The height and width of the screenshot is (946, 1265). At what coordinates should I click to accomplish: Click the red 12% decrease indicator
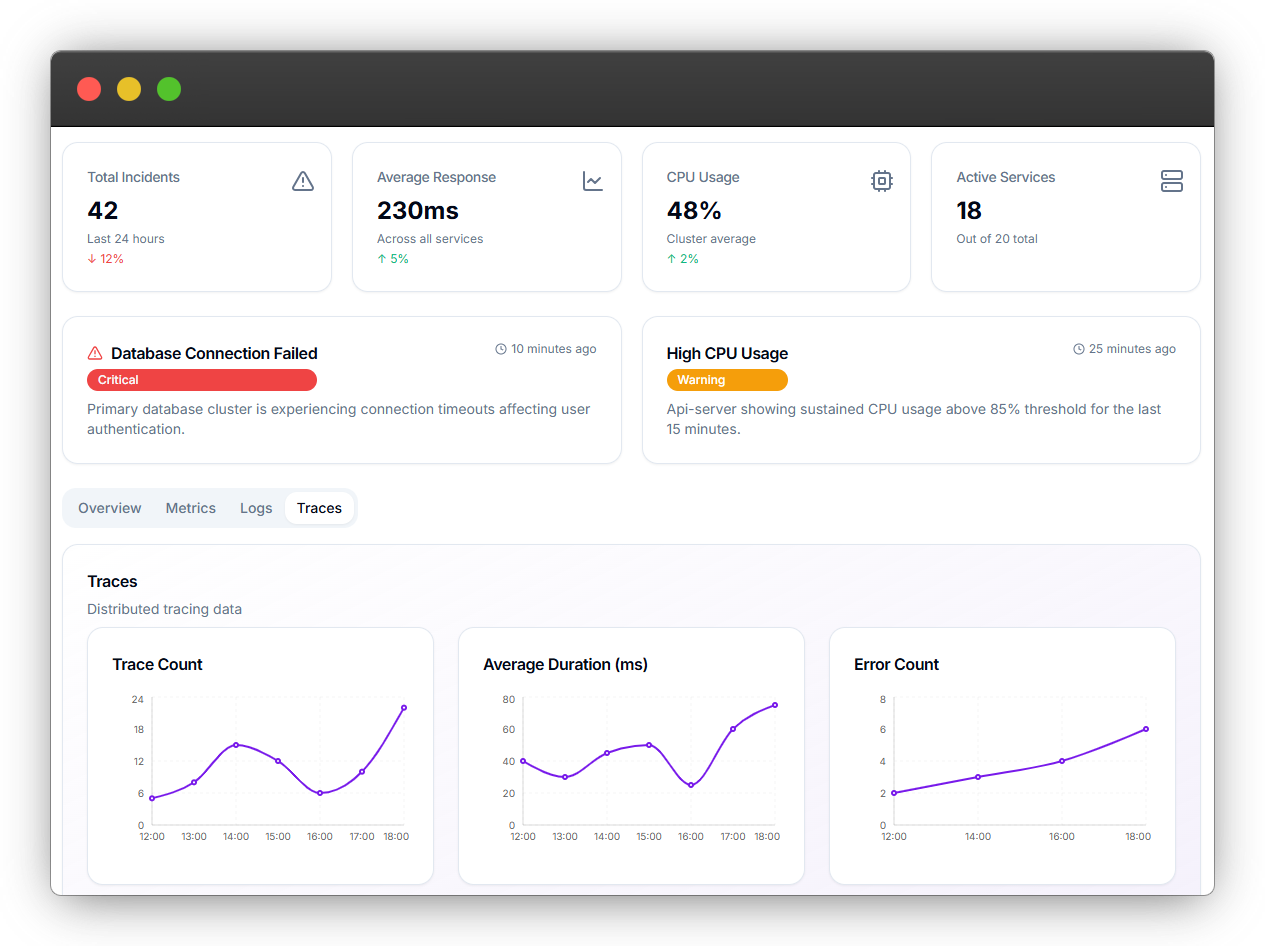click(x=105, y=258)
